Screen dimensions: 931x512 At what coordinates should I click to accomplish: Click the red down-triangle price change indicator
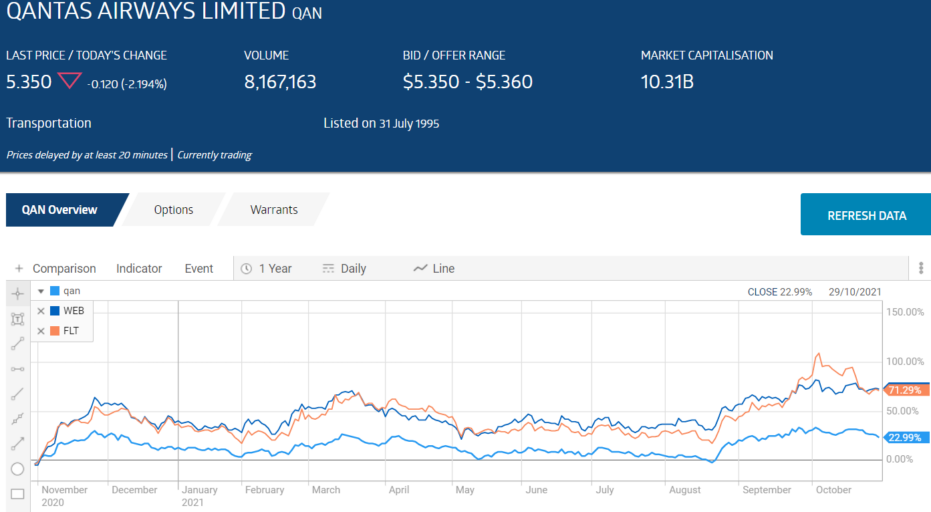[69, 80]
